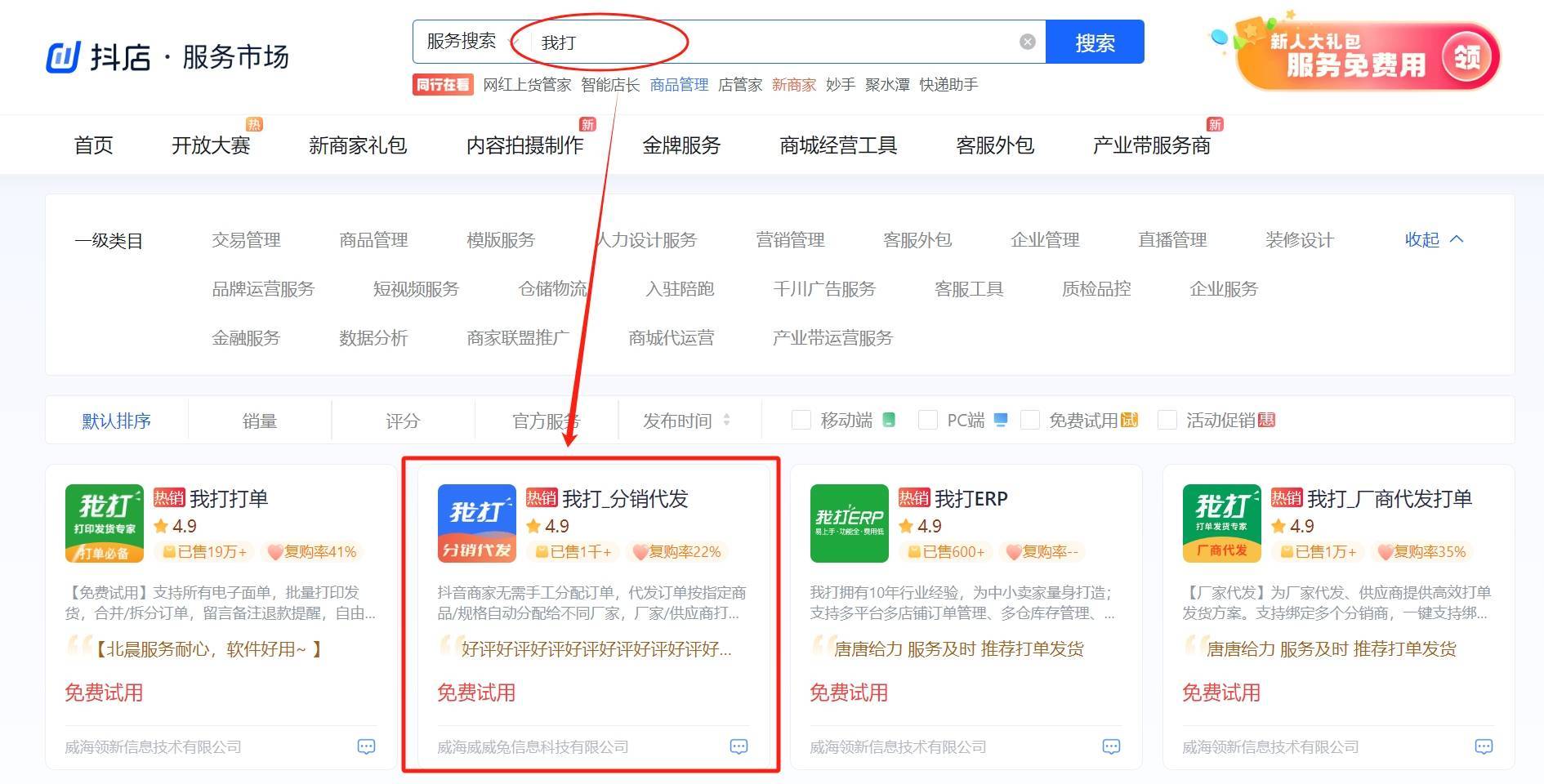
Task: Toggle the 活动促销 checkbox
Action: coord(1167,420)
